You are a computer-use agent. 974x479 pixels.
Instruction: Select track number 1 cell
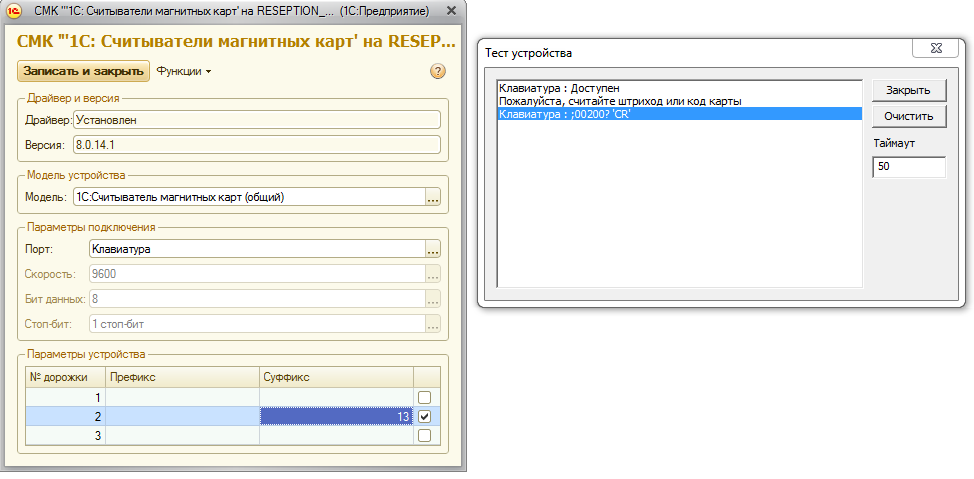(x=65, y=397)
